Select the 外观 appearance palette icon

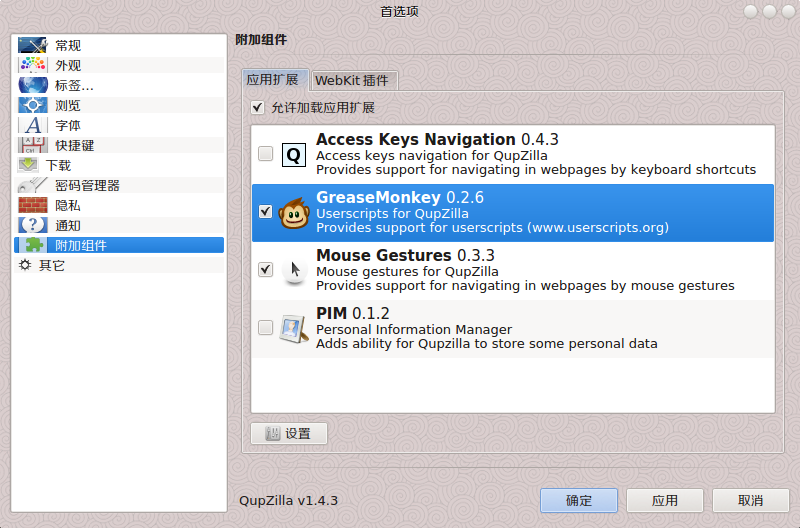[x=33, y=65]
